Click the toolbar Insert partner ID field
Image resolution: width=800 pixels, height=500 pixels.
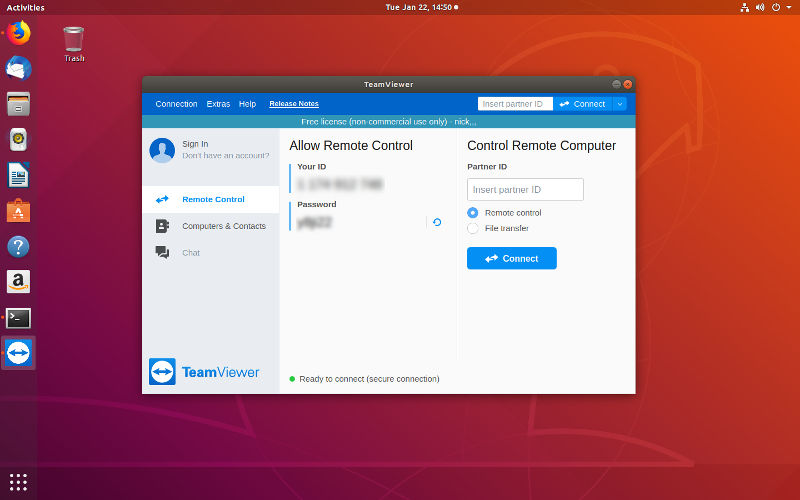(x=515, y=104)
